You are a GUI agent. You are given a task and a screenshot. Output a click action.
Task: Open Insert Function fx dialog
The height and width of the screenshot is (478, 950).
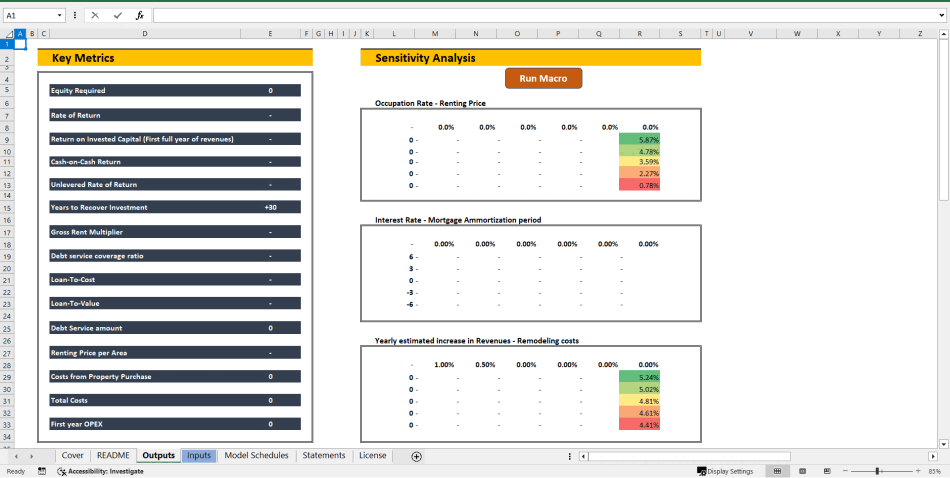(x=139, y=15)
